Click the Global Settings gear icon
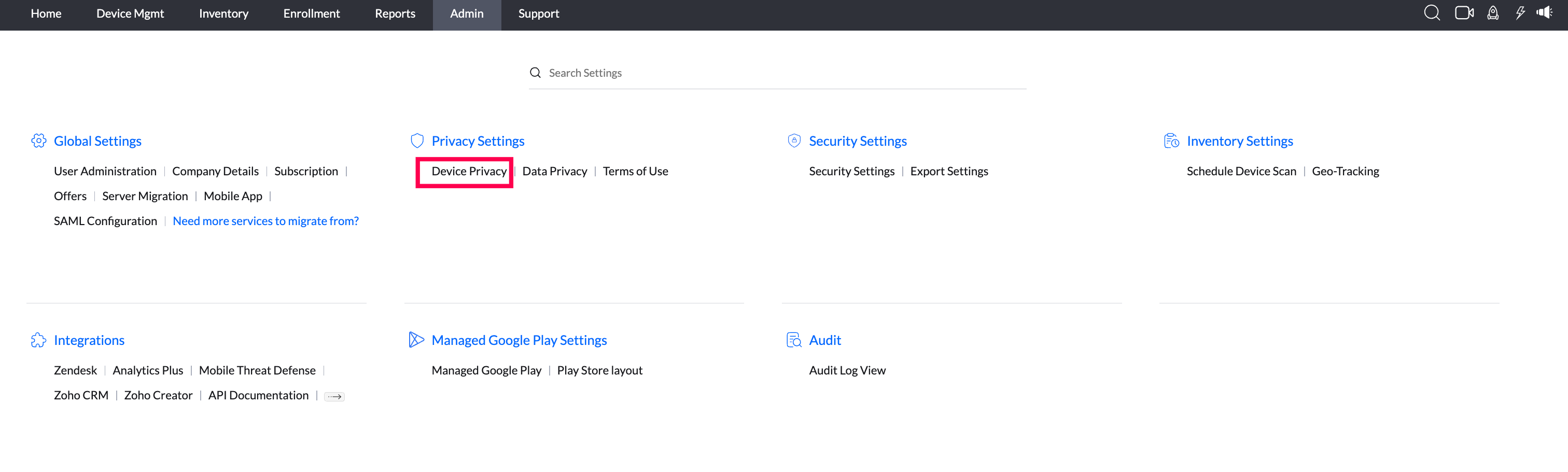1568x472 pixels. 38,141
